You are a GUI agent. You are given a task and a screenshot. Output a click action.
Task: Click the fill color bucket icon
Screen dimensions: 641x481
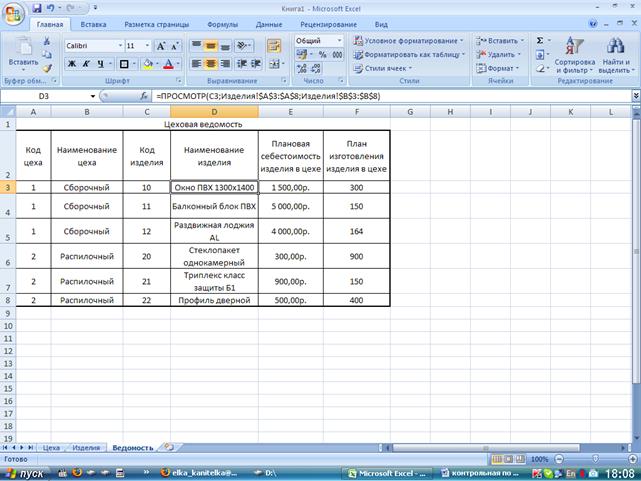coord(147,64)
